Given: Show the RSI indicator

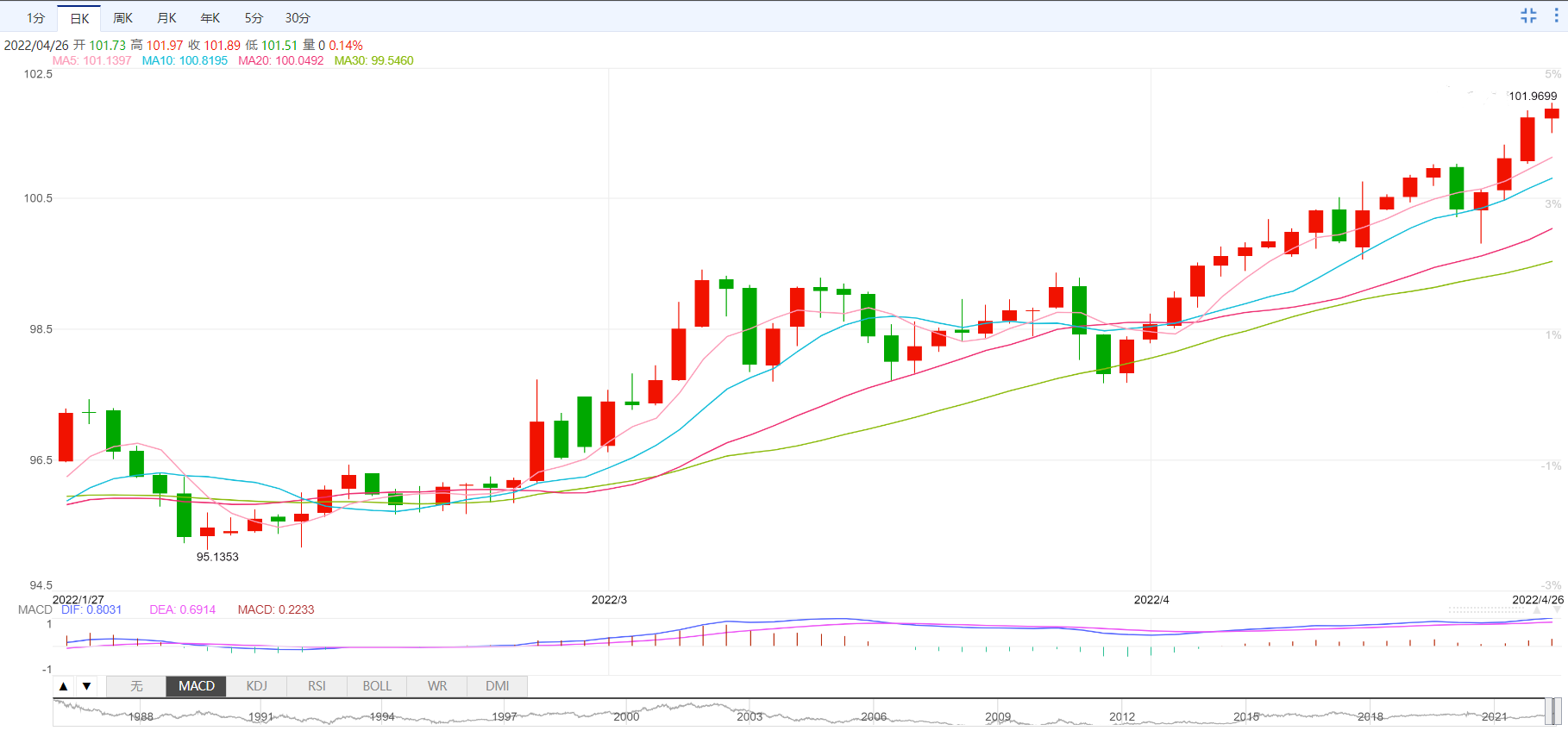Looking at the screenshot, I should click(317, 686).
